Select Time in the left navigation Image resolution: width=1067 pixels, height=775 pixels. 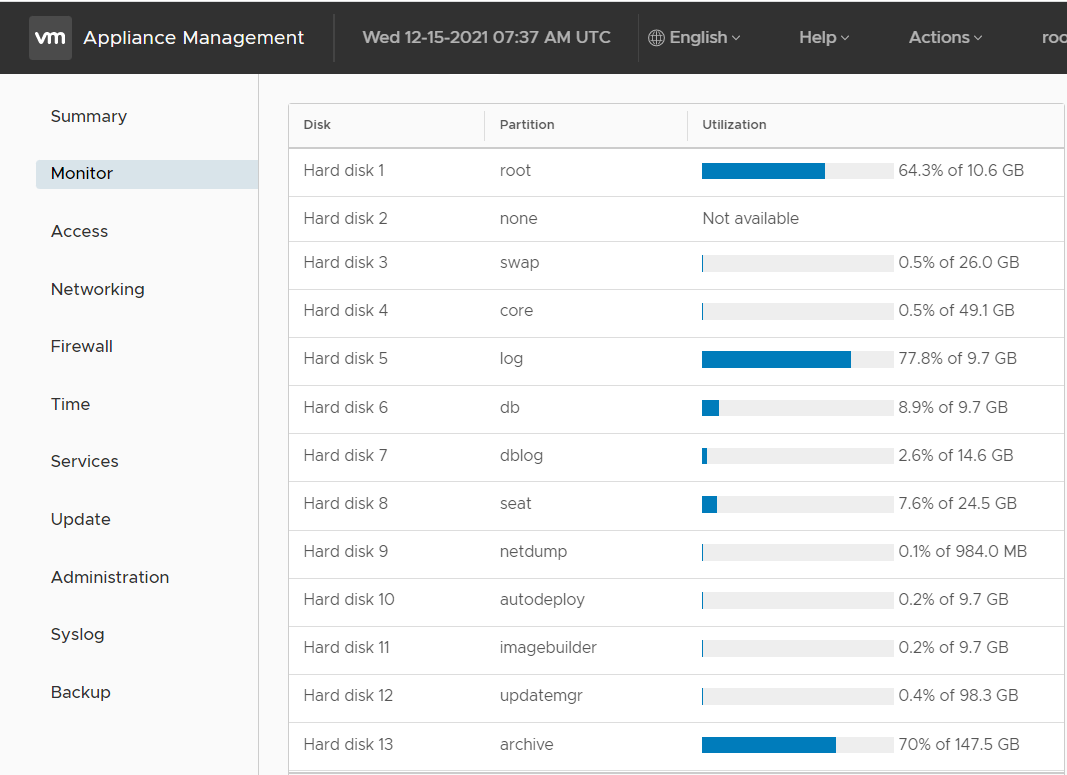coord(70,404)
